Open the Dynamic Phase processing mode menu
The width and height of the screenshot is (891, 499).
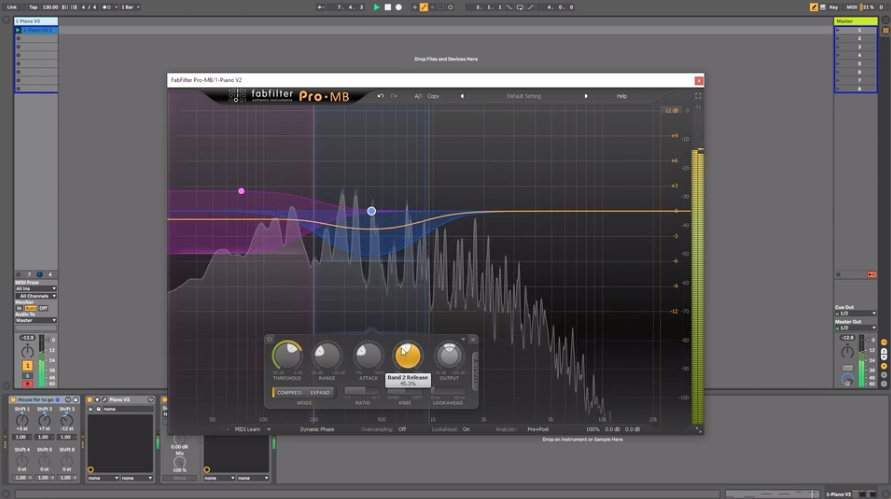pos(317,429)
